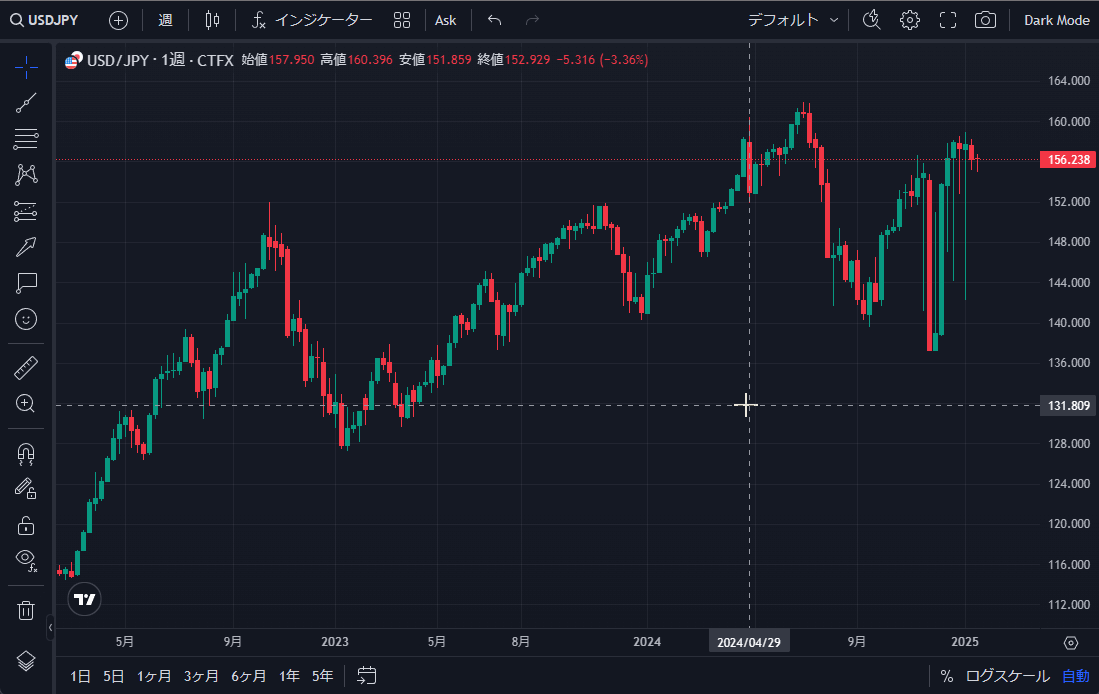The image size is (1099, 694).
Task: Expand the デフォルト layout dropdown
Action: point(793,20)
